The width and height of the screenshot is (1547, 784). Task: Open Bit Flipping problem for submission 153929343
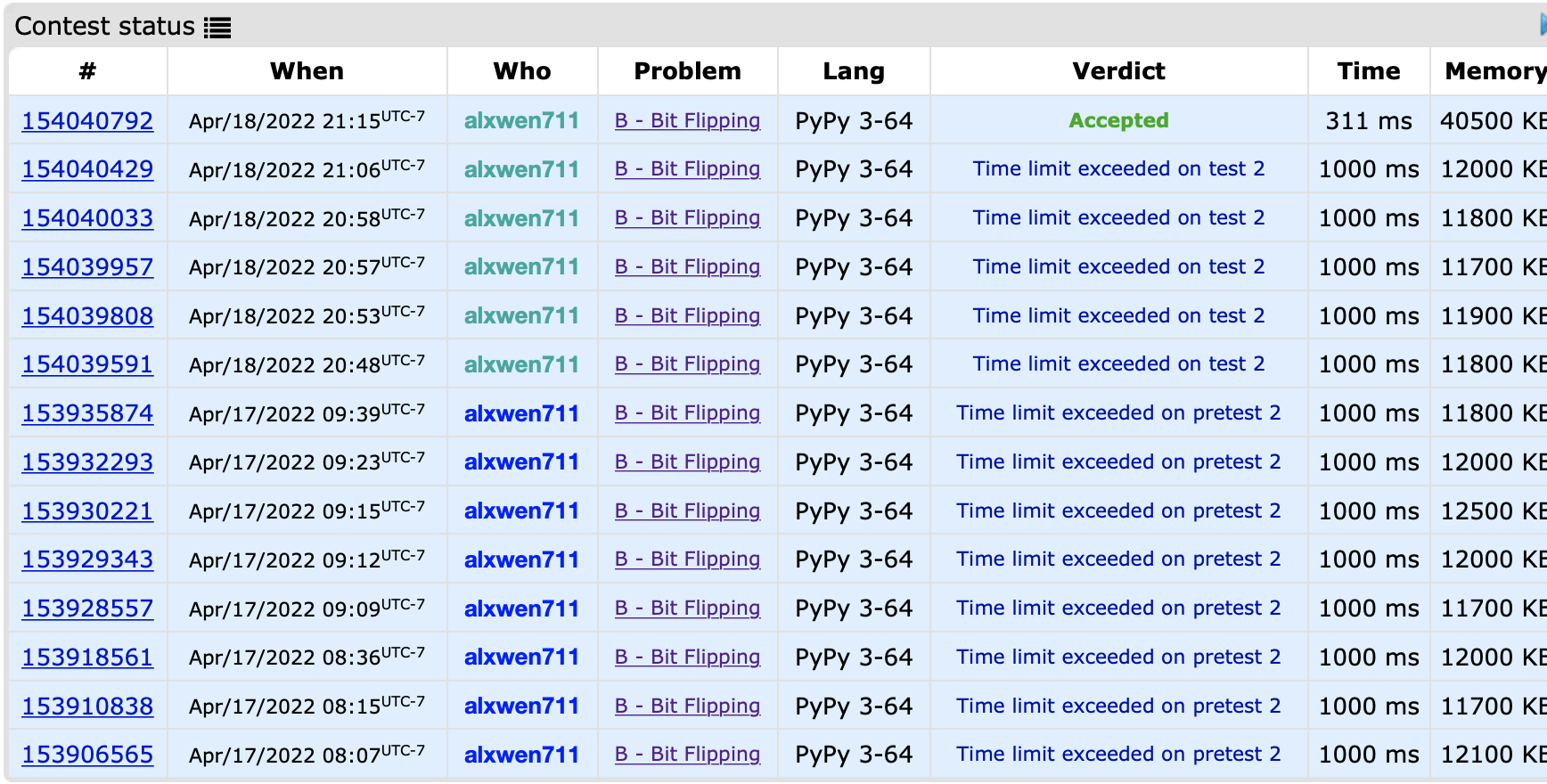(687, 559)
